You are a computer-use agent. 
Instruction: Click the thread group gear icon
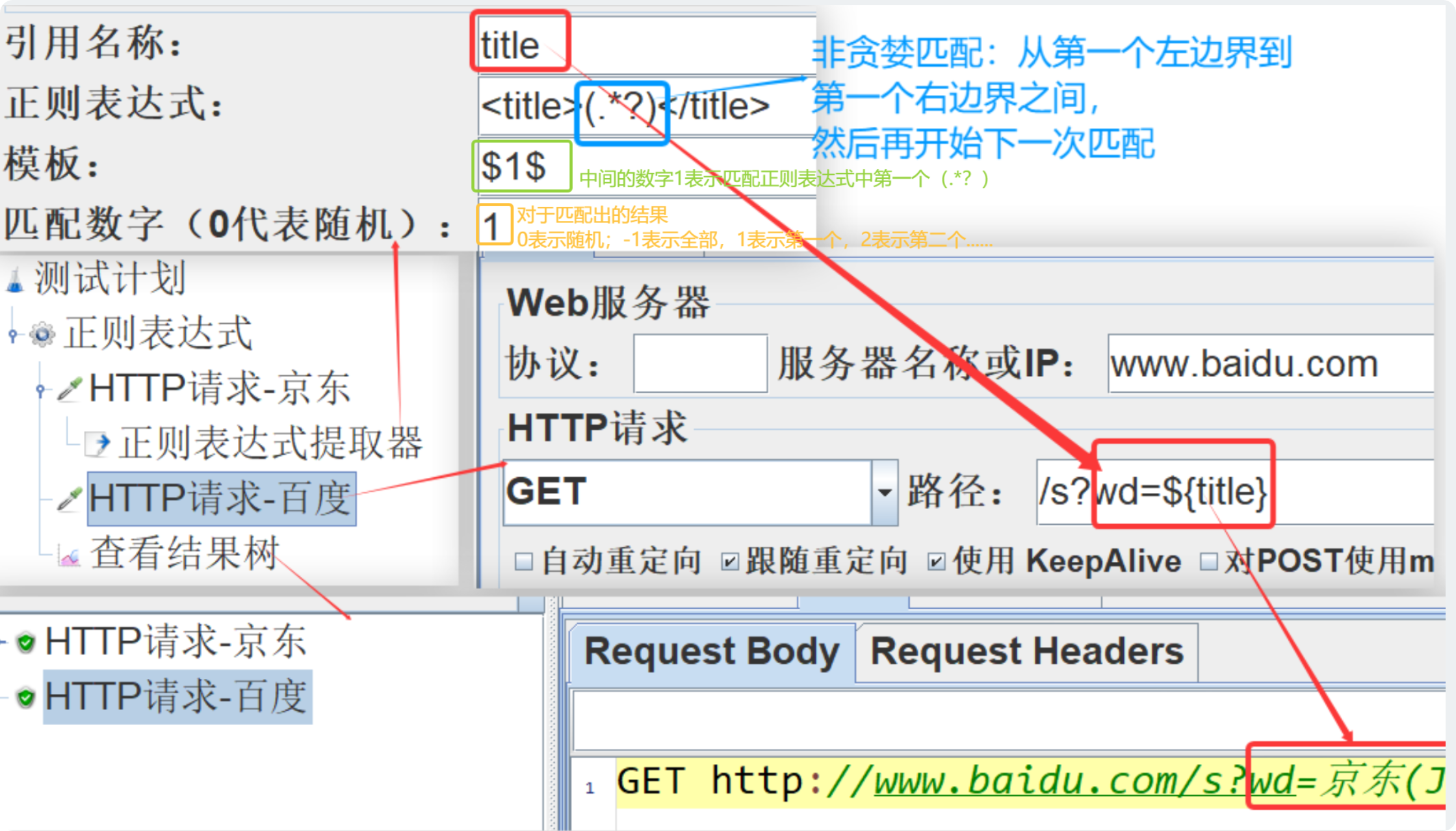[43, 334]
